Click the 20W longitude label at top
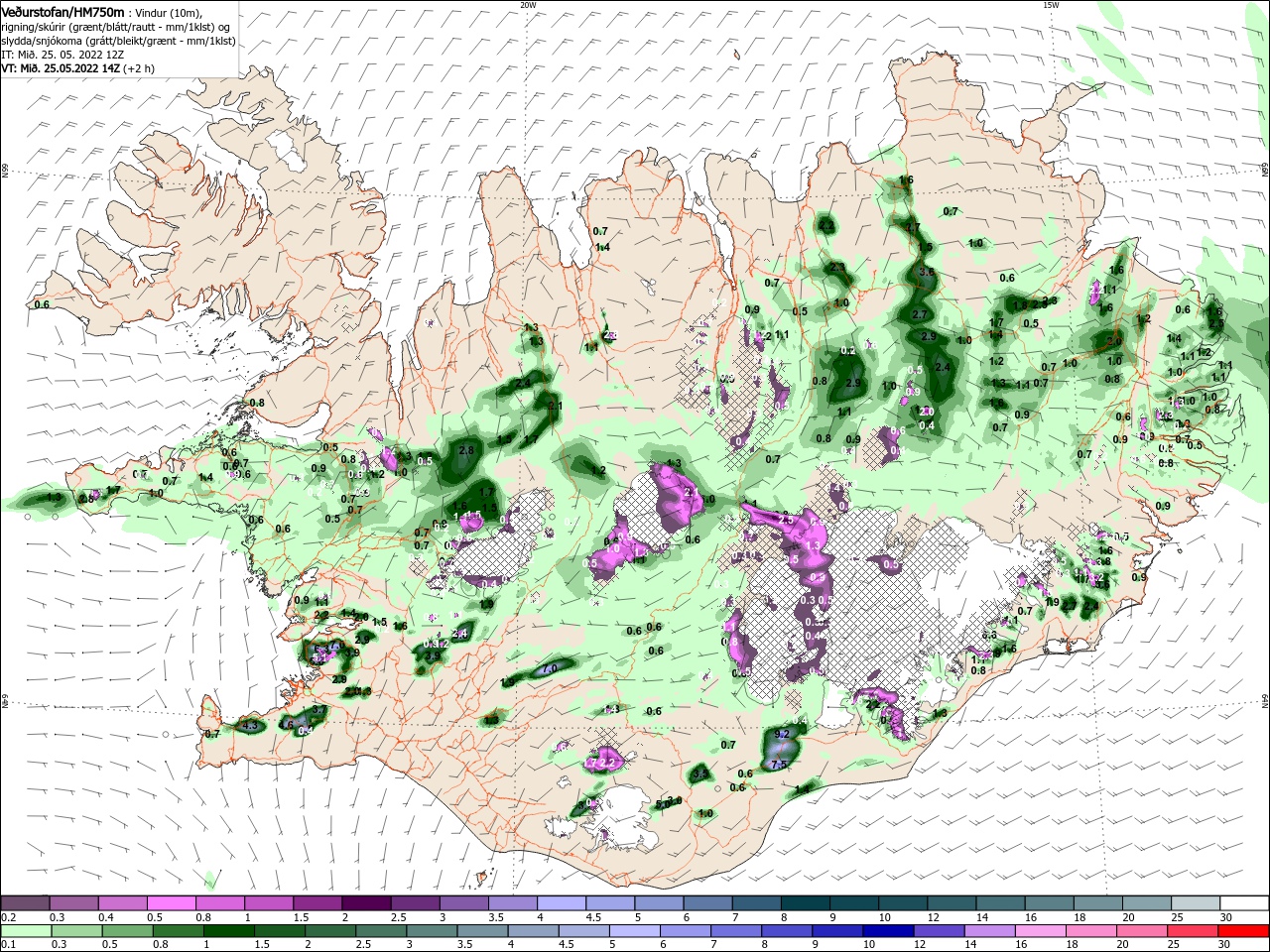Screen dimensions: 1270x952 [x=528, y=5]
